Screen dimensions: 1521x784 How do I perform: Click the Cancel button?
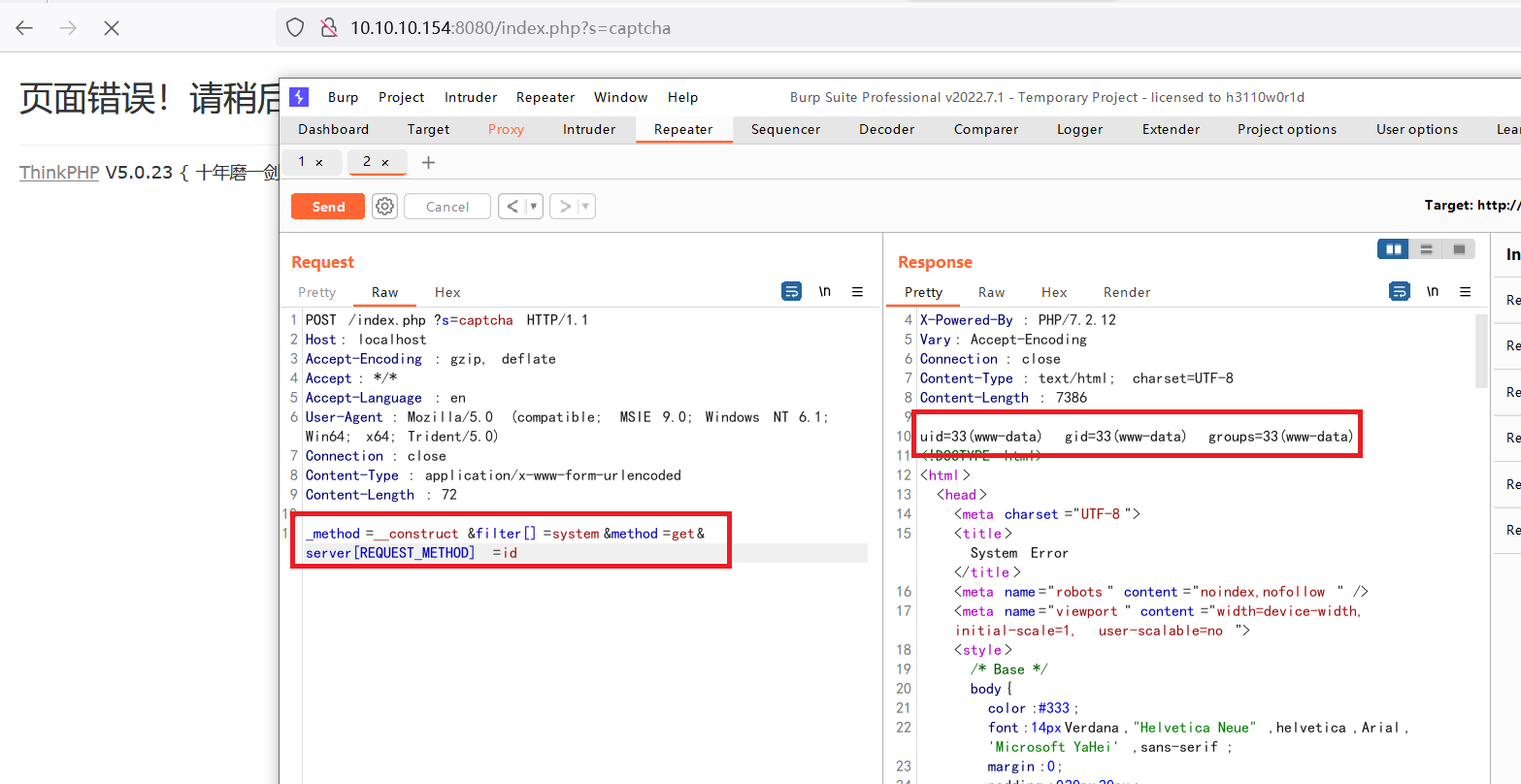447,207
